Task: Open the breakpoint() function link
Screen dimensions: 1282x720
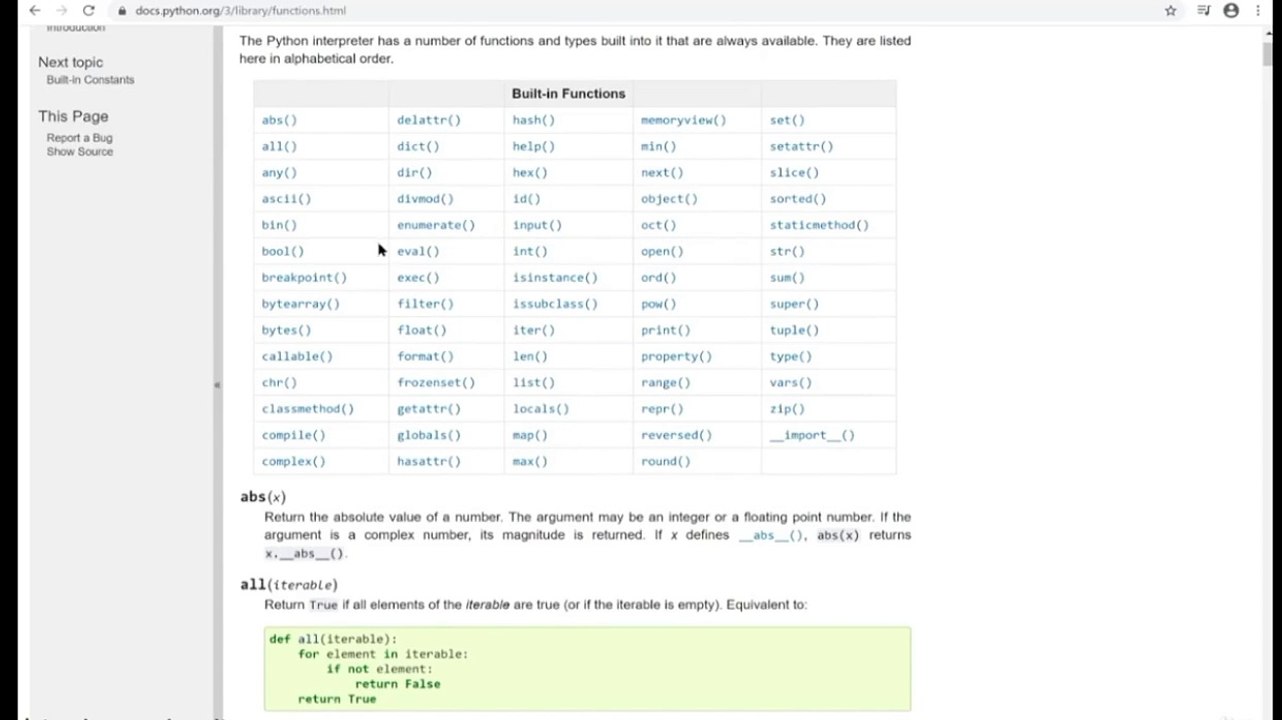Action: 304,277
